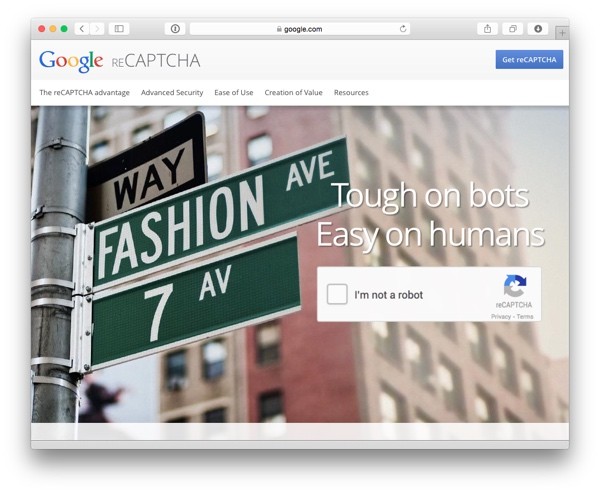600x494 pixels.
Task: Open the Terms link in widget
Action: point(525,316)
